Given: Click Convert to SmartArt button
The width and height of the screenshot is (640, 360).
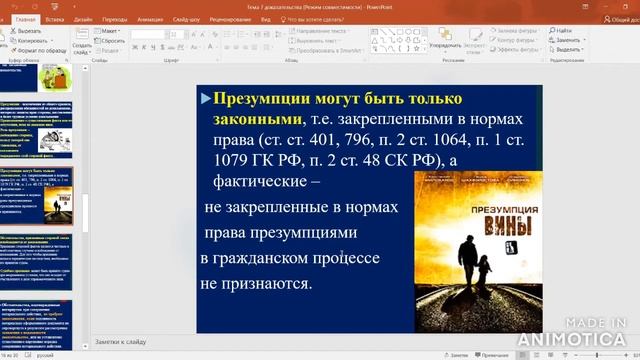Looking at the screenshot, I should pos(326,51).
